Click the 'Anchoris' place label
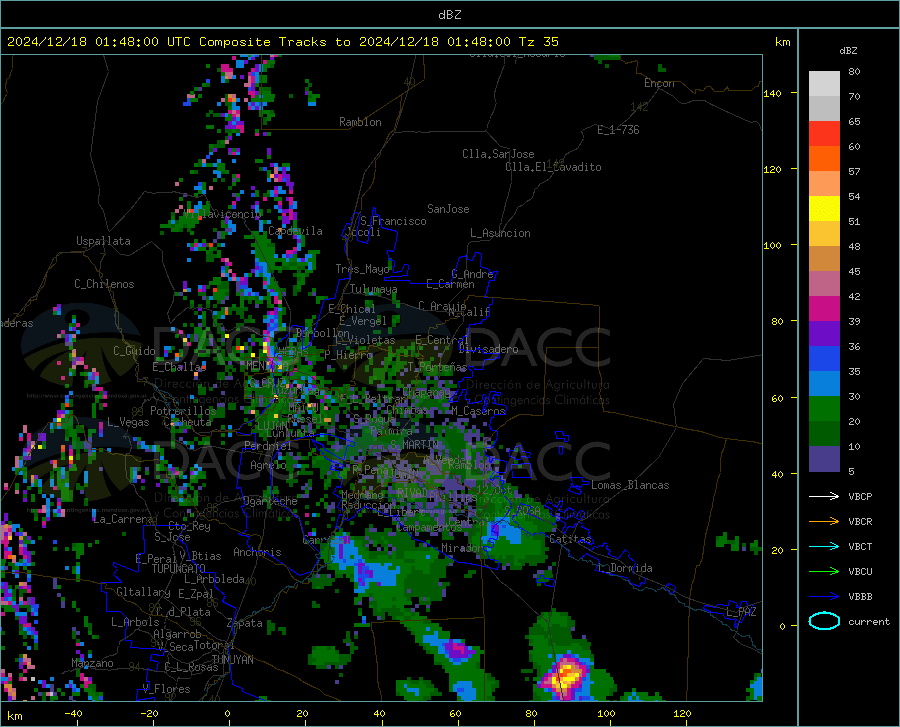Screen dimensions: 900x727 point(257,552)
